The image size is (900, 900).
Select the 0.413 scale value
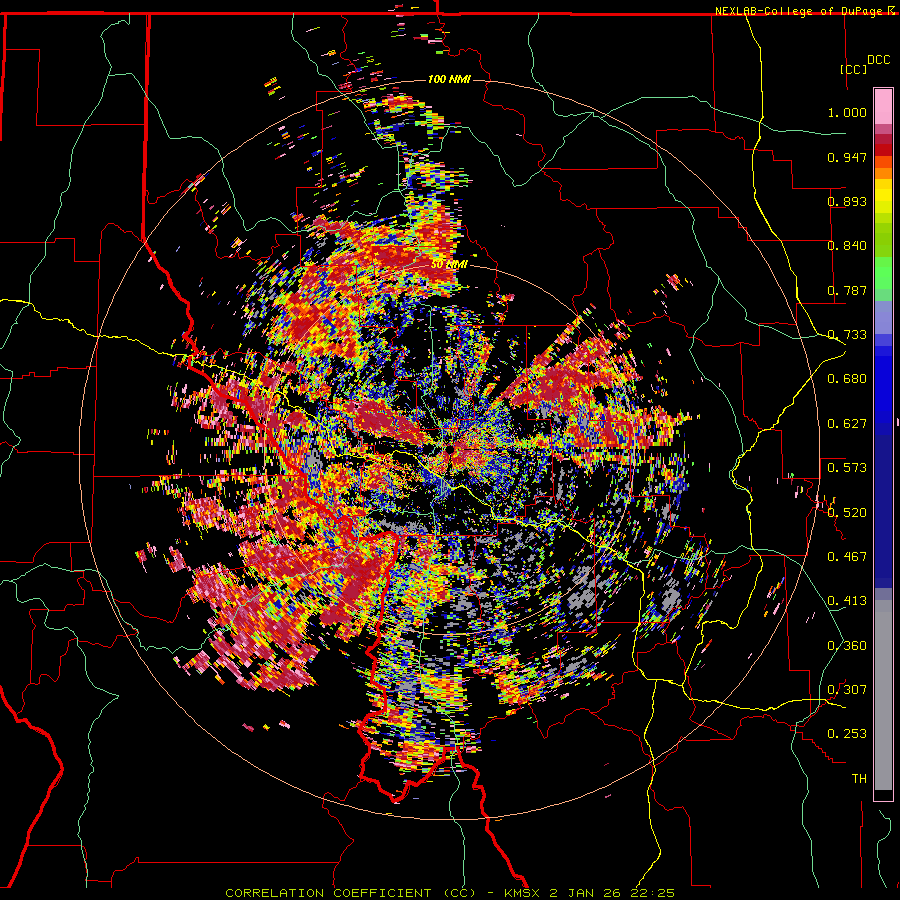(847, 601)
